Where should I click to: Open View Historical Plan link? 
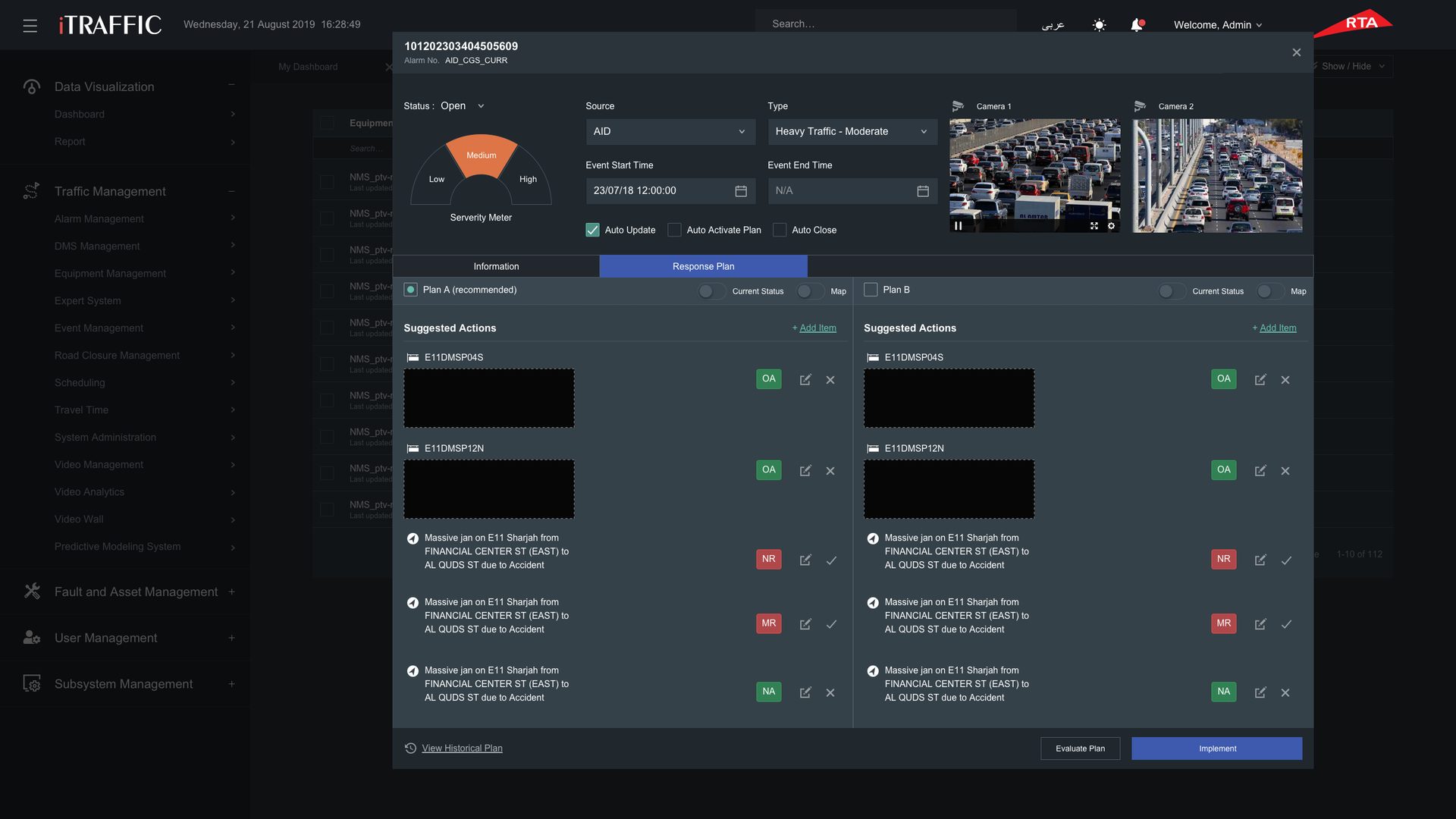[462, 748]
